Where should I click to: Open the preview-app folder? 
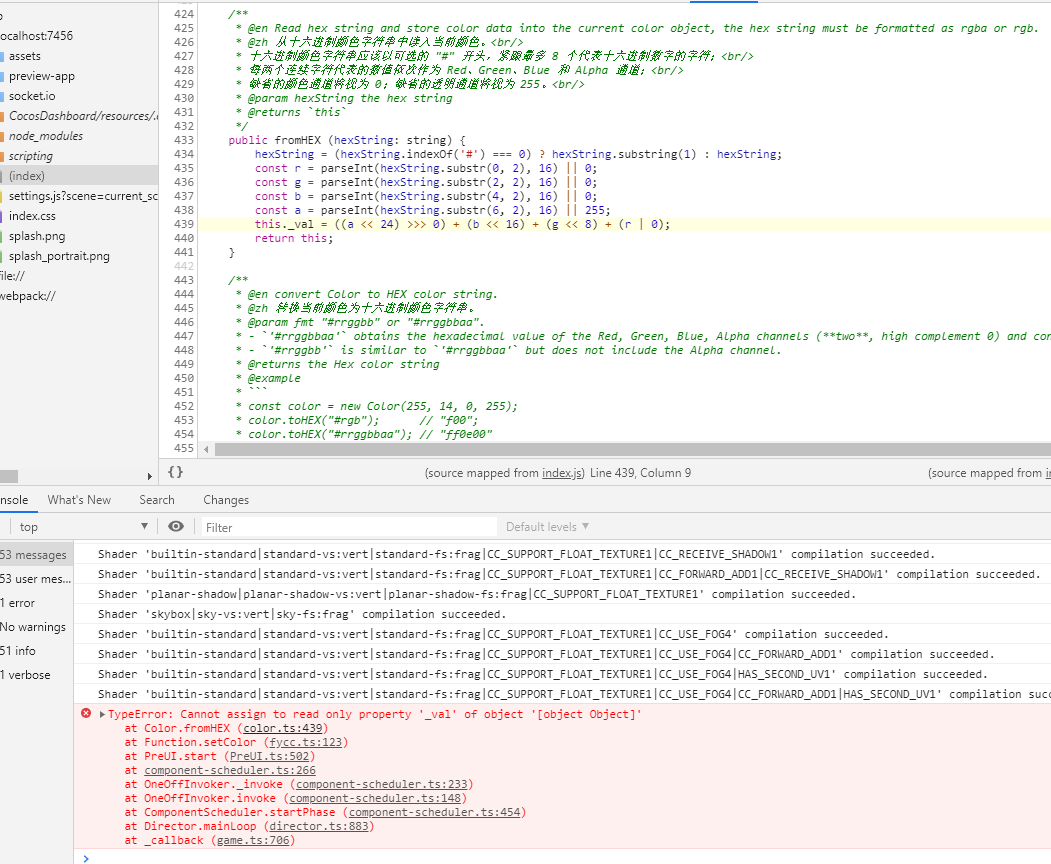[x=41, y=76]
